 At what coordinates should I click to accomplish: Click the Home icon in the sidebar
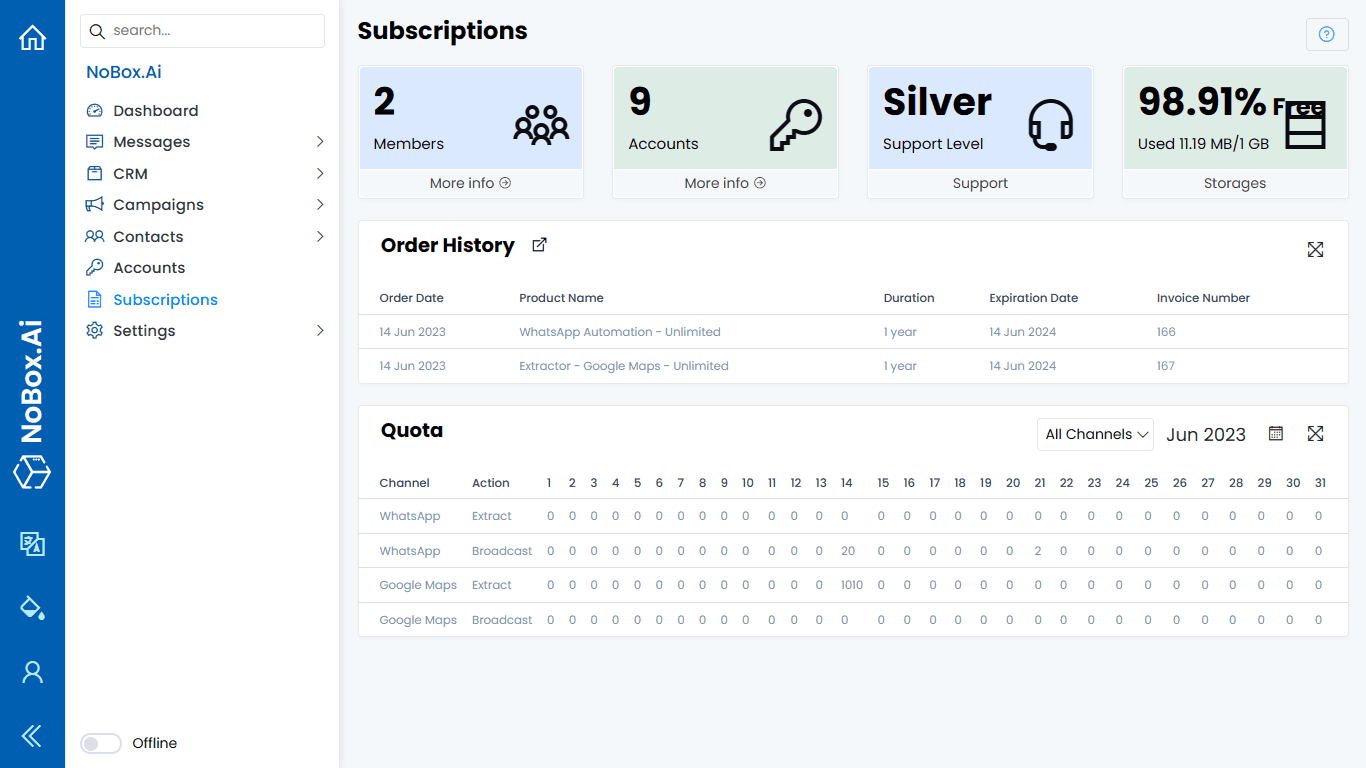pos(32,37)
